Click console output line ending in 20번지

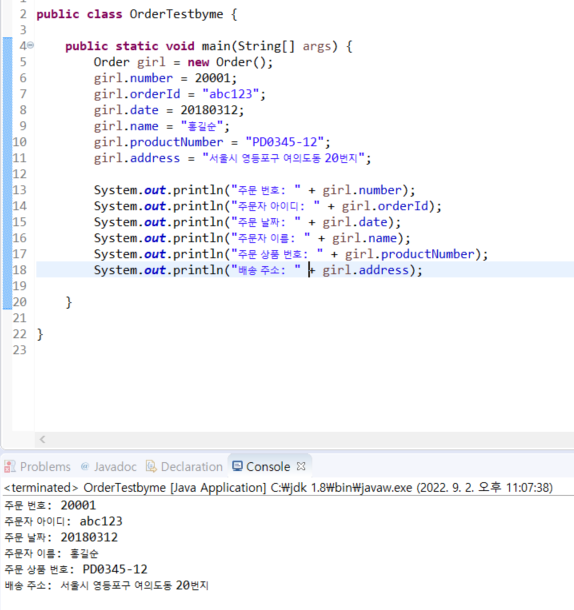[x=106, y=585]
